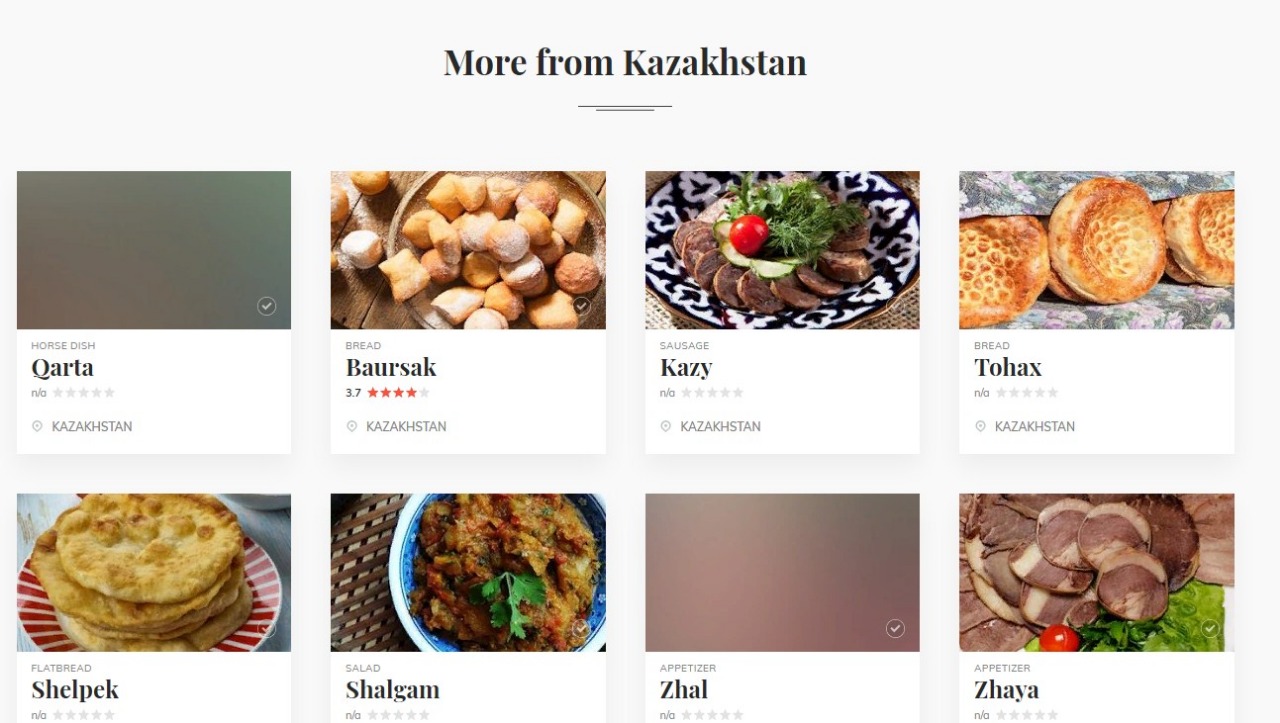Open the Zhaya sliced meat photo
This screenshot has width=1280, height=723.
[x=1096, y=572]
